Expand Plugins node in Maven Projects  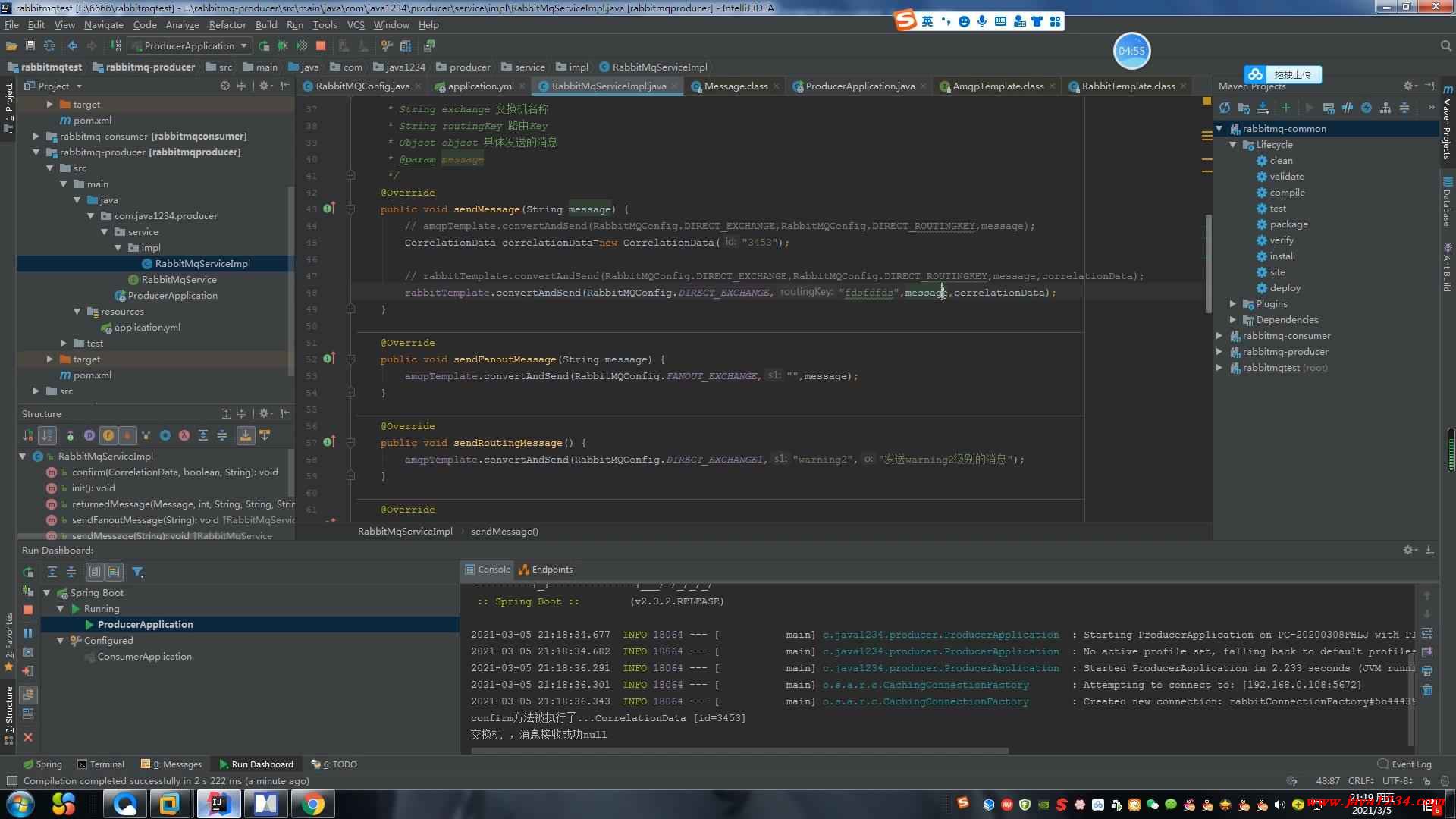pyautogui.click(x=1233, y=304)
